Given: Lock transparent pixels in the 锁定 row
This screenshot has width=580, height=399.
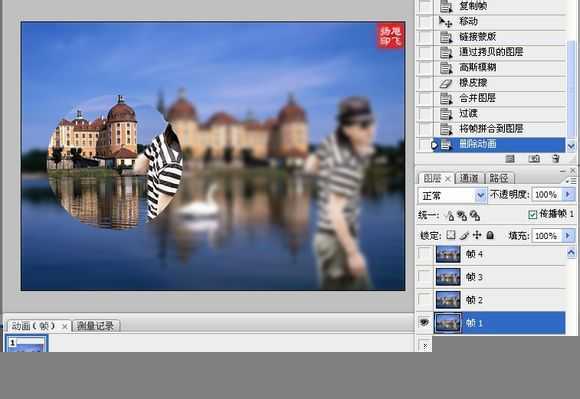Looking at the screenshot, I should 451,235.
